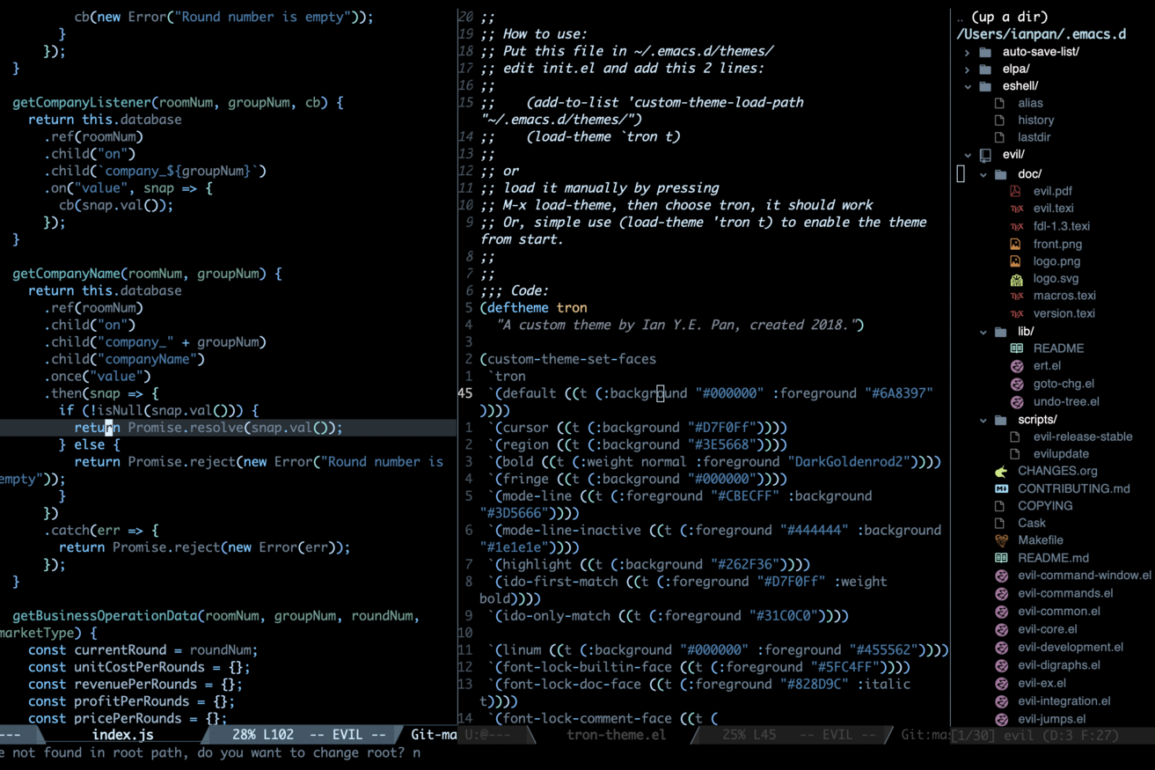The width and height of the screenshot is (1155, 770).
Task: Click the CHANGES.org unicorn icon
Action: coord(1001,471)
